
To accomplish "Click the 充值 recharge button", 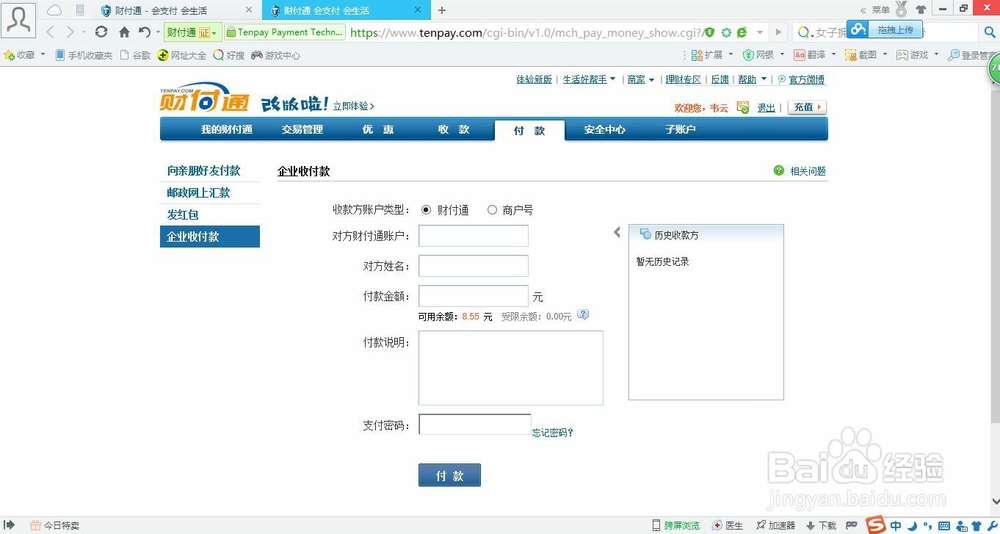I will click(807, 107).
